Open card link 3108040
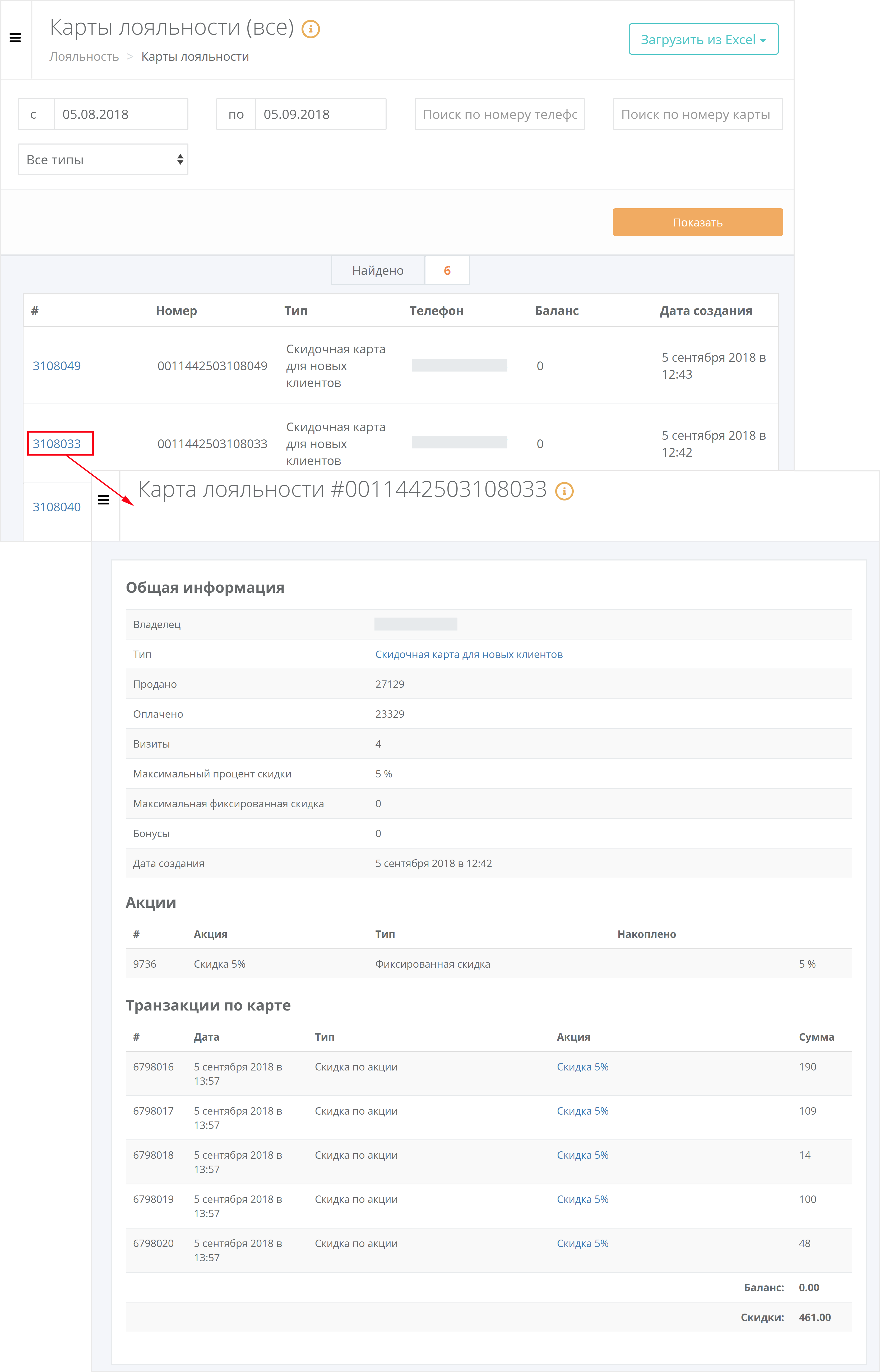 click(x=57, y=507)
